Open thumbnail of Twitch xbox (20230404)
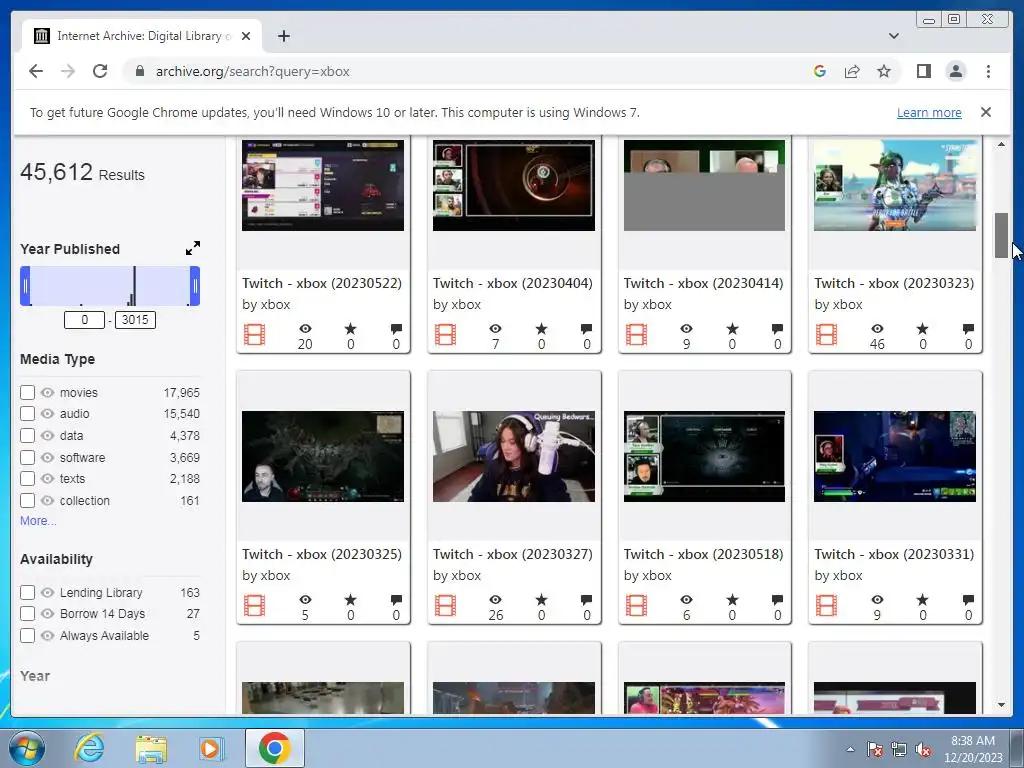Image resolution: width=1024 pixels, height=768 pixels. [513, 185]
